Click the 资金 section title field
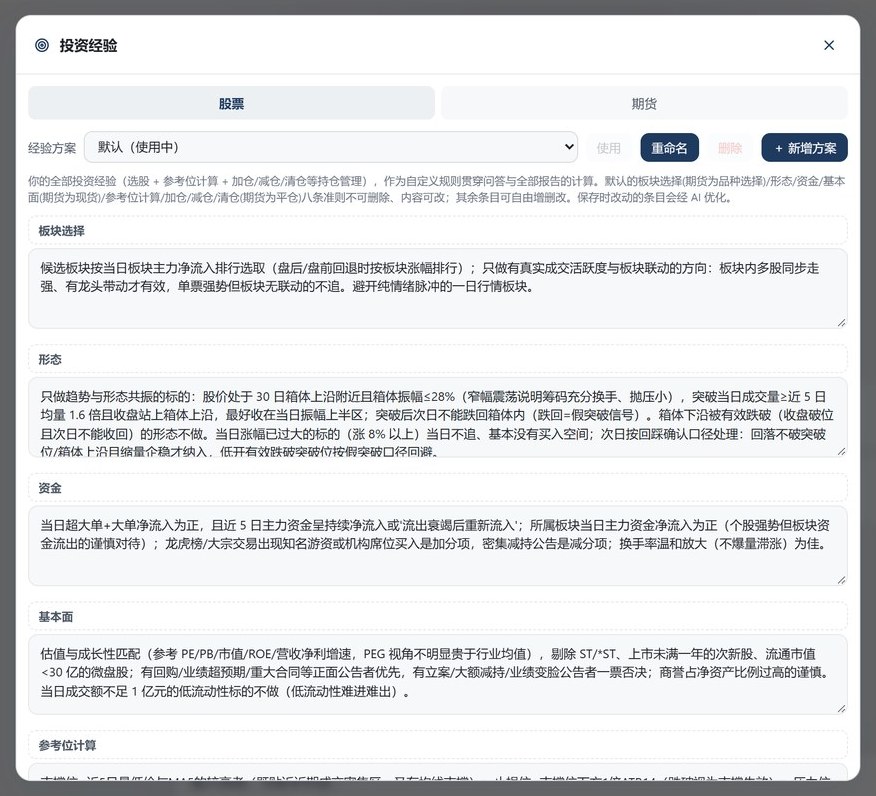The width and height of the screenshot is (876, 796). coord(438,488)
